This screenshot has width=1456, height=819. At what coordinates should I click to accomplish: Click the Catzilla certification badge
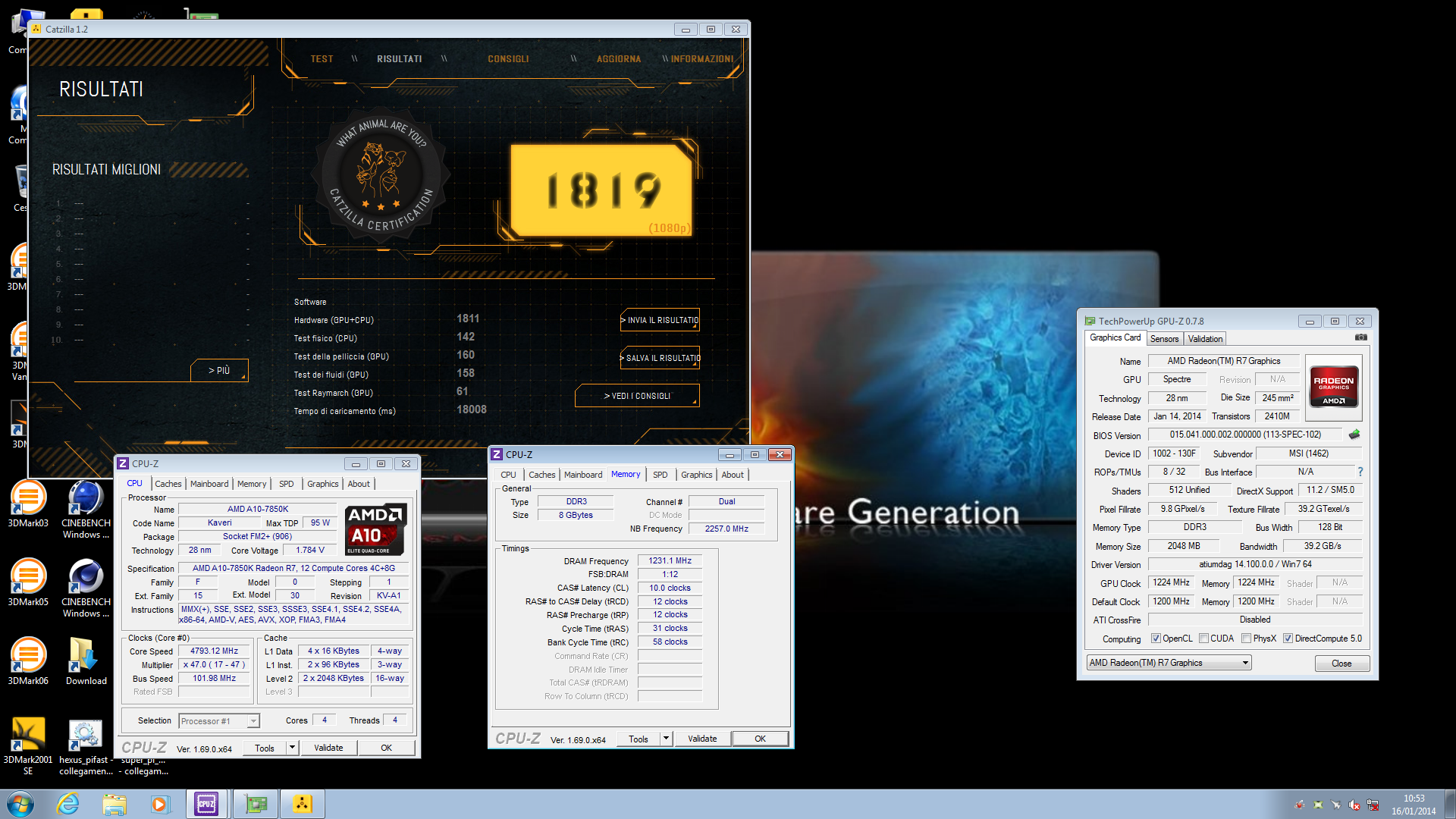point(382,175)
